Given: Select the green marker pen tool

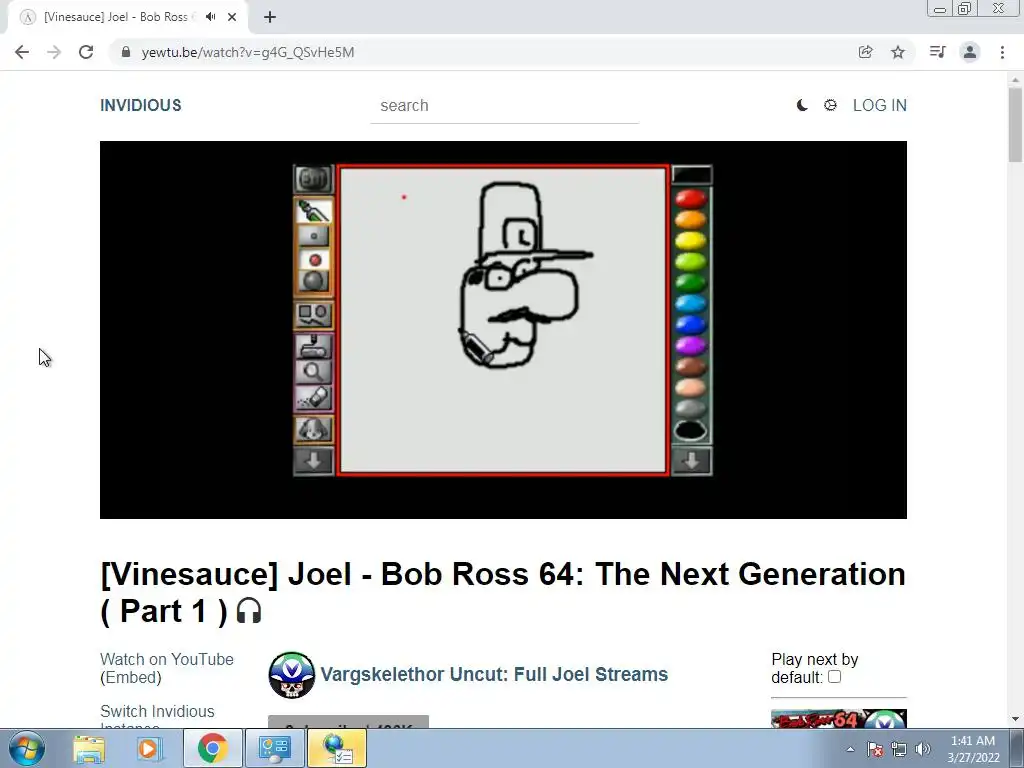Looking at the screenshot, I should click(313, 211).
